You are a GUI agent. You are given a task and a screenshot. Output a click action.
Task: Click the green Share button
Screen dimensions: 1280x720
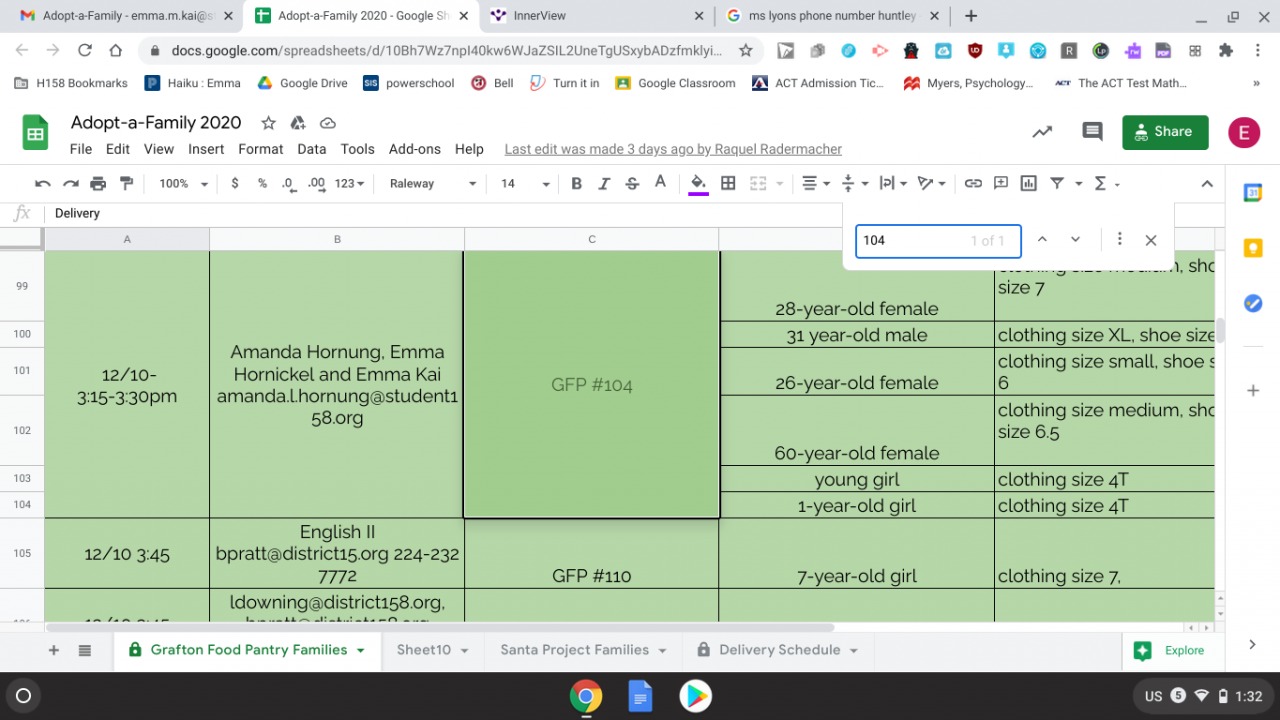coord(1164,132)
